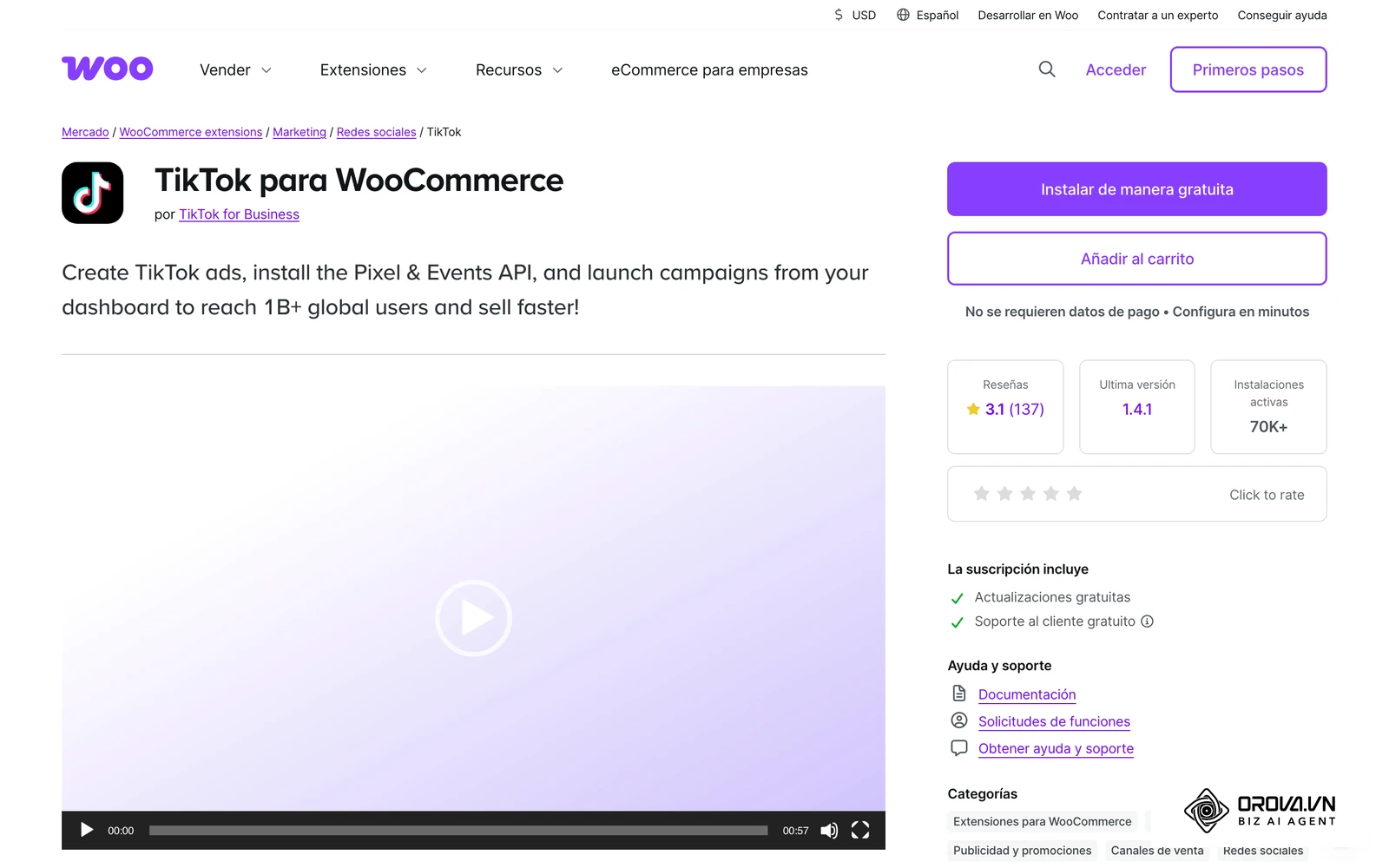Viewport: 1389px width, 868px height.
Task: Open the search magnifier icon
Action: pyautogui.click(x=1047, y=69)
